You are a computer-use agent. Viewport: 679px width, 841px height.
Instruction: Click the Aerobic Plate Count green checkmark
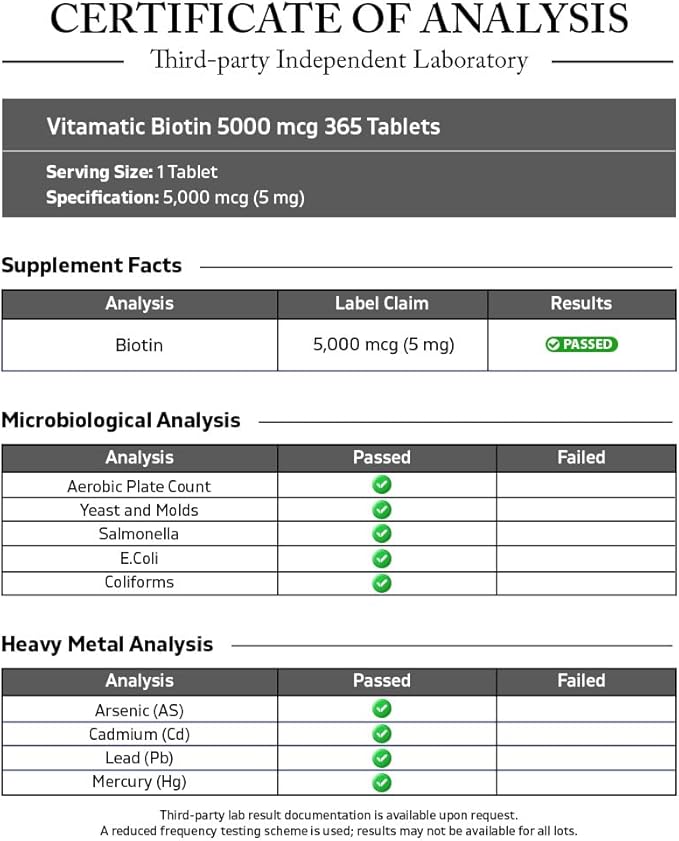click(382, 485)
